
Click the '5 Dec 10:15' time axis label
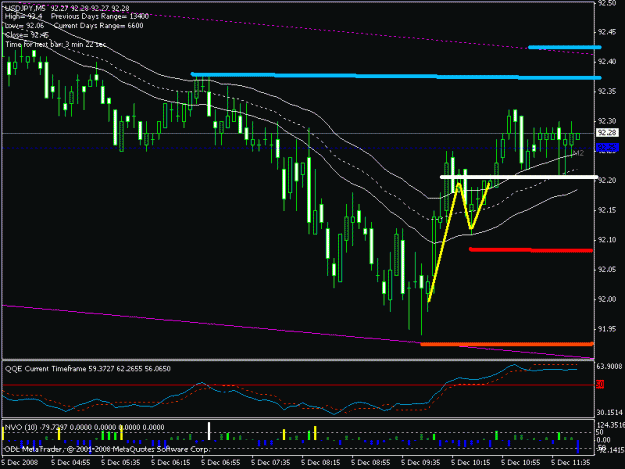click(x=471, y=463)
